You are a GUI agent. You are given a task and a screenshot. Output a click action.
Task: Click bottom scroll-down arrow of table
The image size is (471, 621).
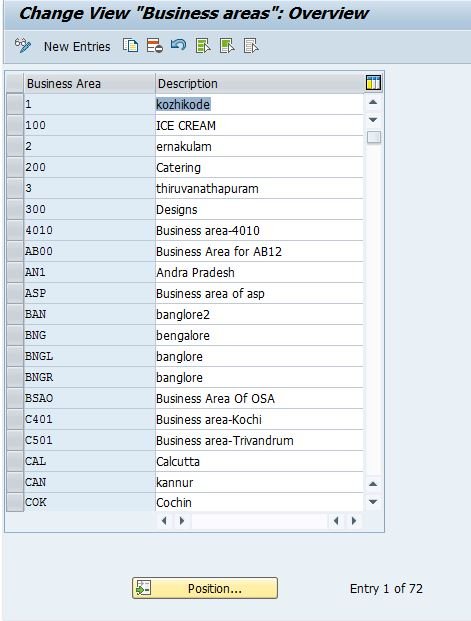373,502
